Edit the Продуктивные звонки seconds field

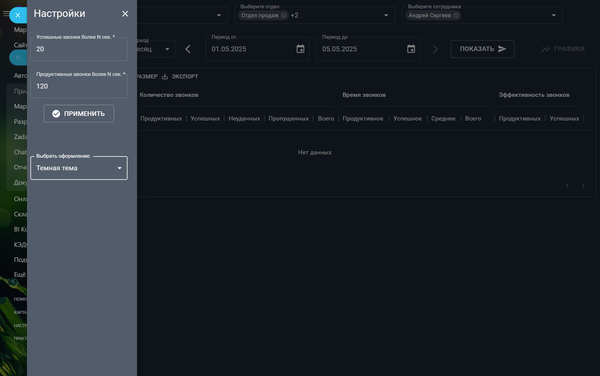tap(79, 86)
